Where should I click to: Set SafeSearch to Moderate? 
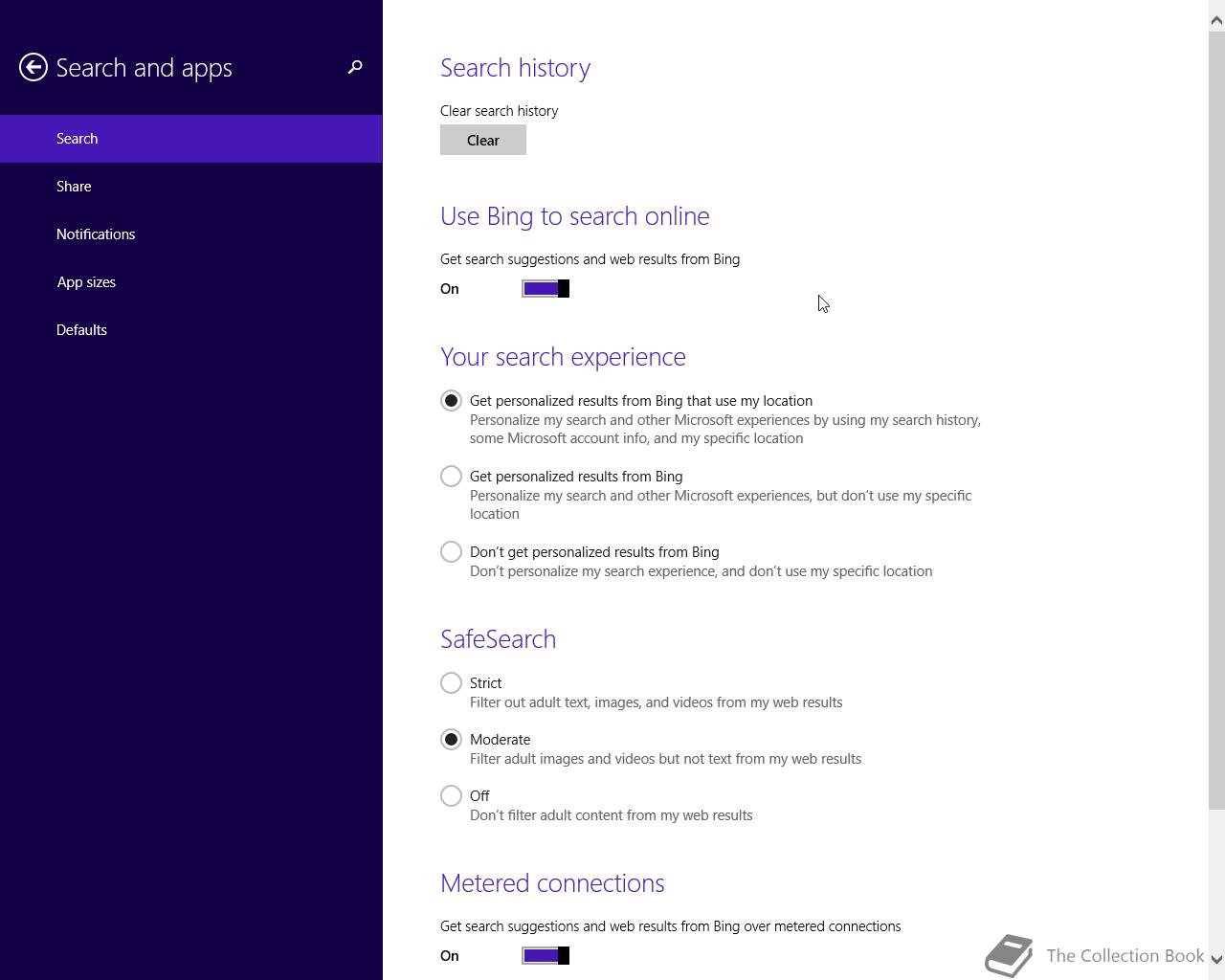[451, 740]
